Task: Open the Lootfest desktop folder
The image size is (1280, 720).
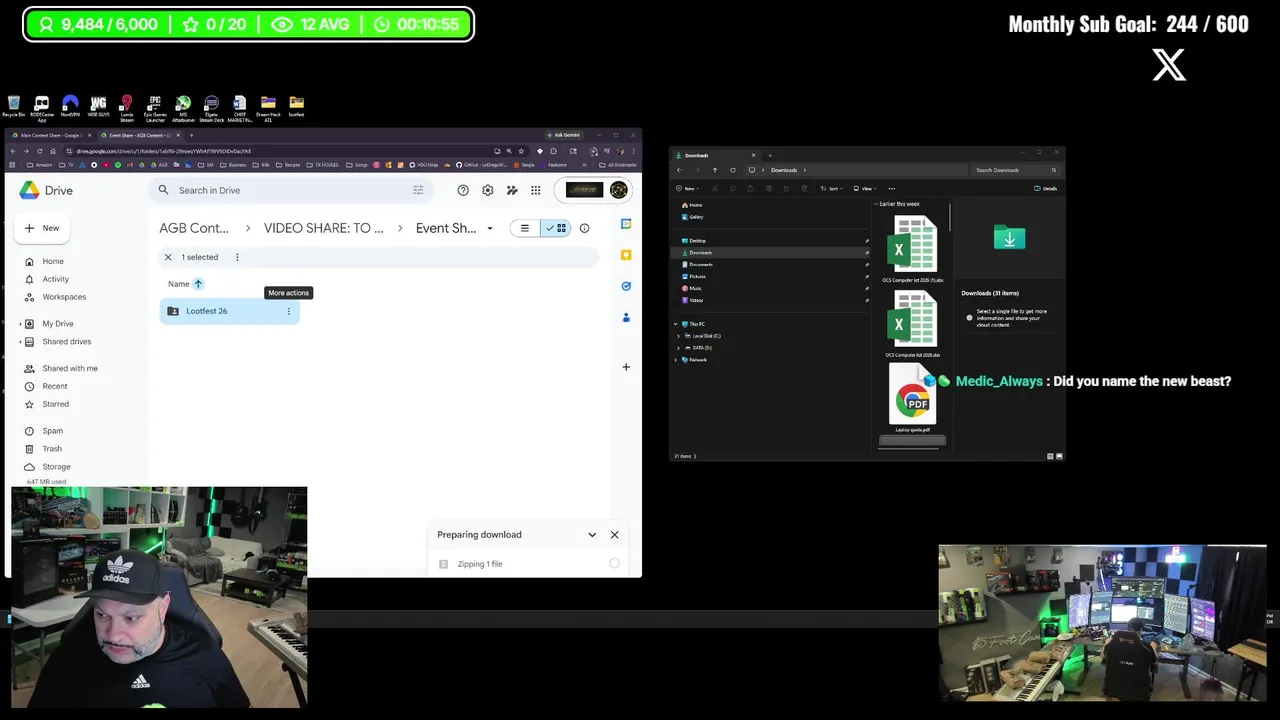Action: point(296,107)
